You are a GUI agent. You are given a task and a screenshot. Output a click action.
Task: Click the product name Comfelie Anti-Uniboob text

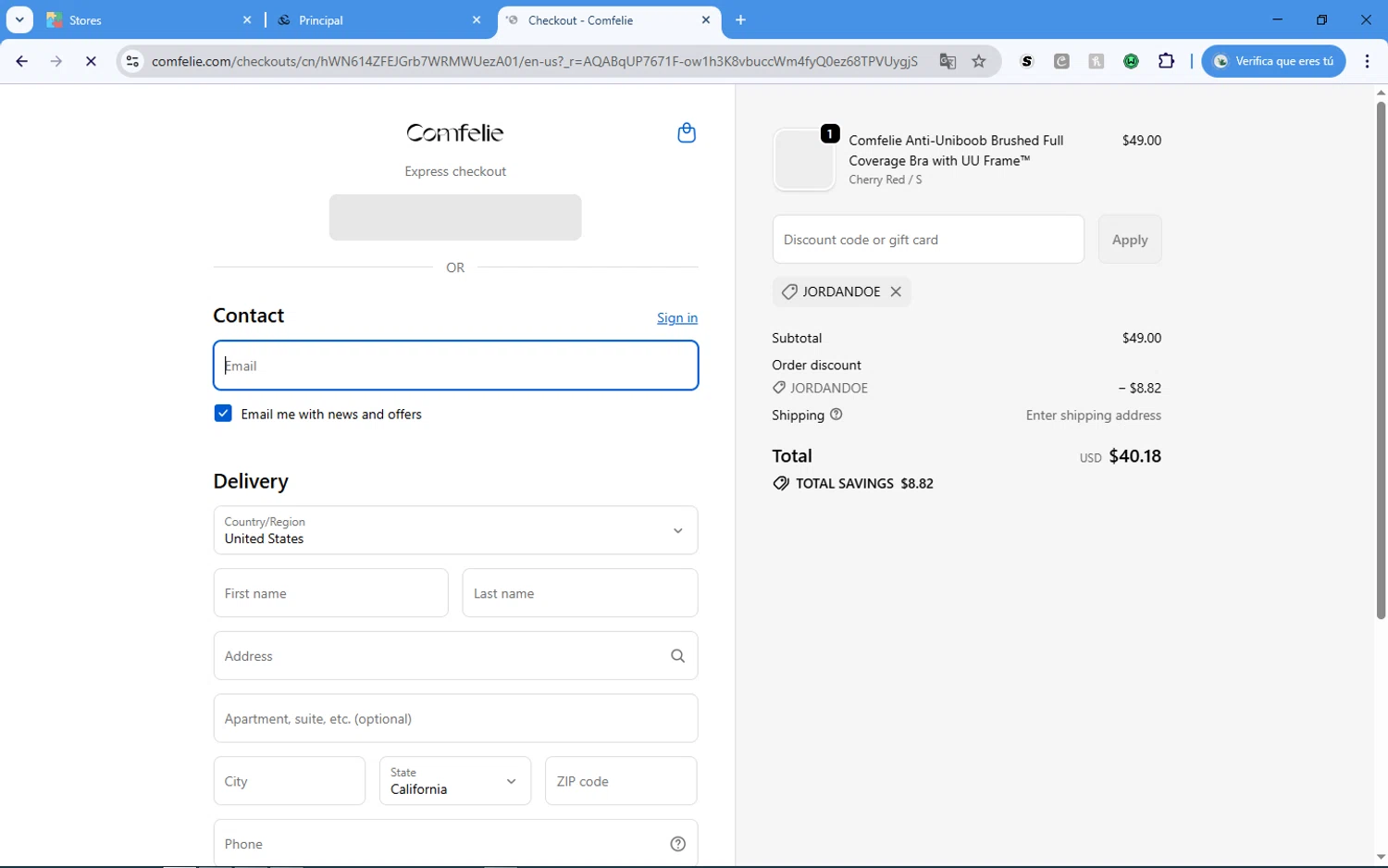pos(956,150)
